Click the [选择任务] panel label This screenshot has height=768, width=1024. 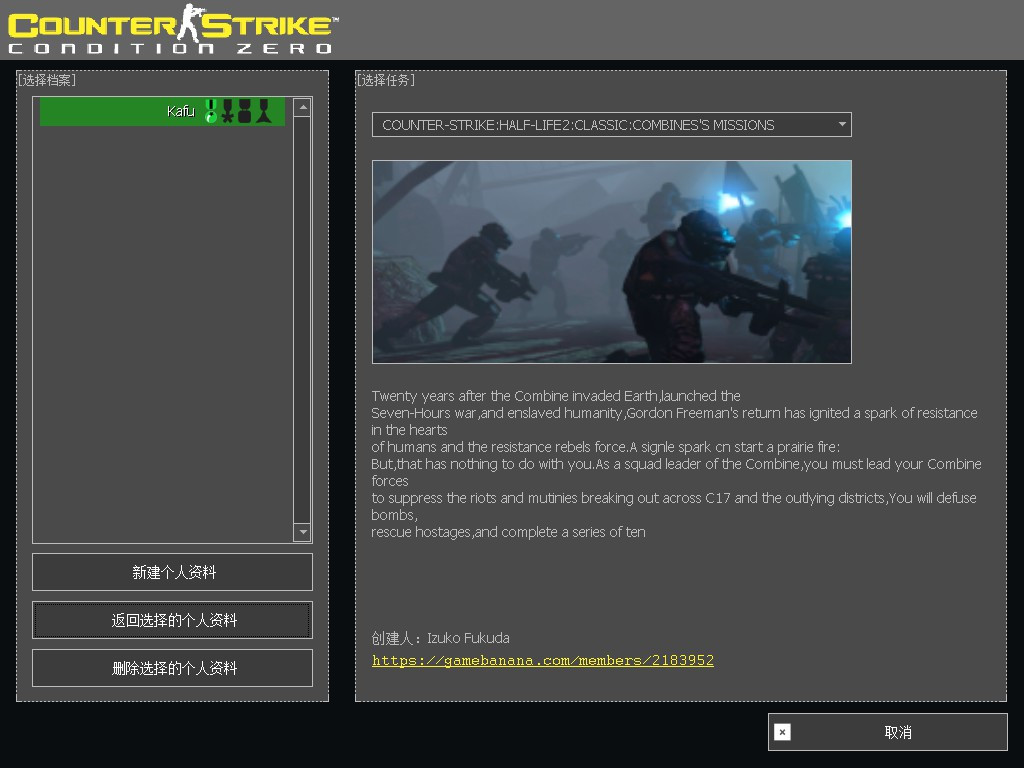pos(385,80)
